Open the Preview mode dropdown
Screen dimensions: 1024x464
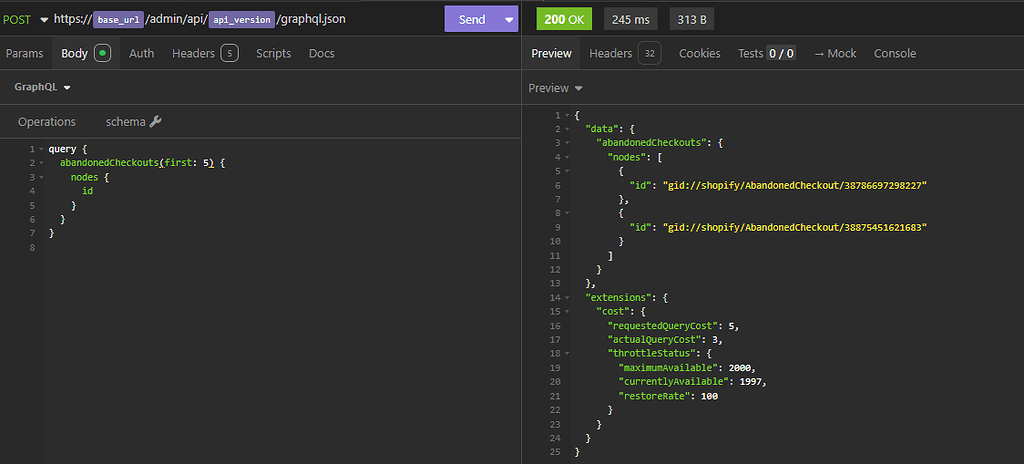click(x=555, y=88)
